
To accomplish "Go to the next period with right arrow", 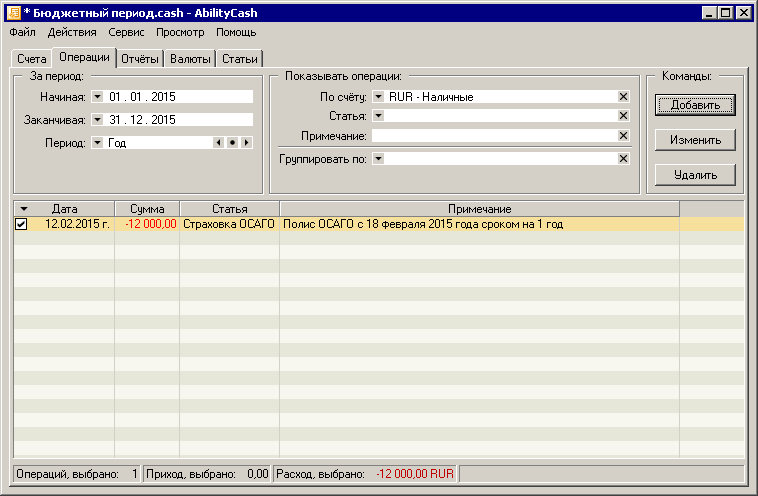I will [x=246, y=143].
